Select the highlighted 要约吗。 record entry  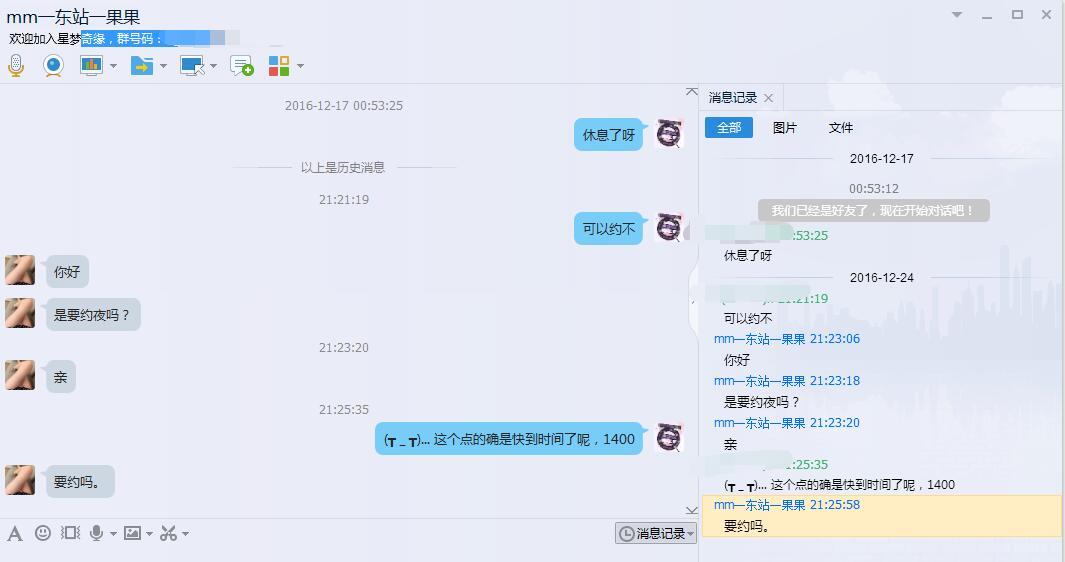pos(881,516)
